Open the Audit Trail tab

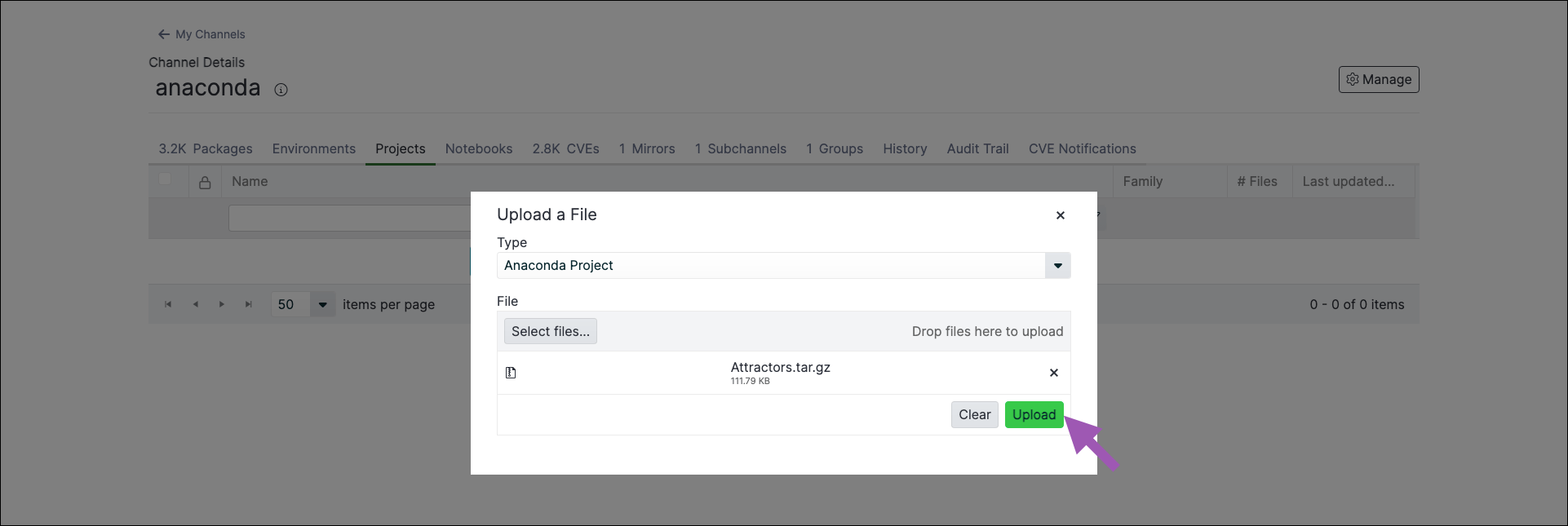tap(978, 148)
